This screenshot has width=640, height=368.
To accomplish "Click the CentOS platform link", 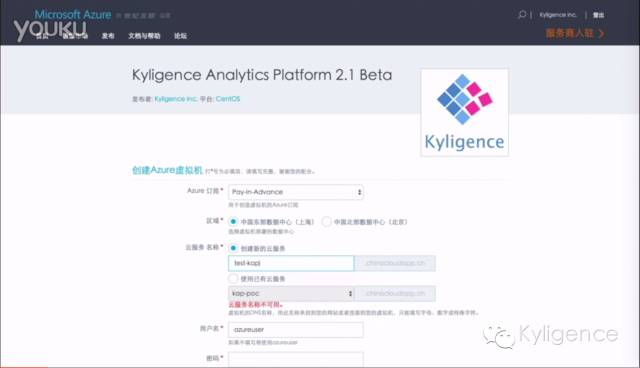I will click(228, 99).
